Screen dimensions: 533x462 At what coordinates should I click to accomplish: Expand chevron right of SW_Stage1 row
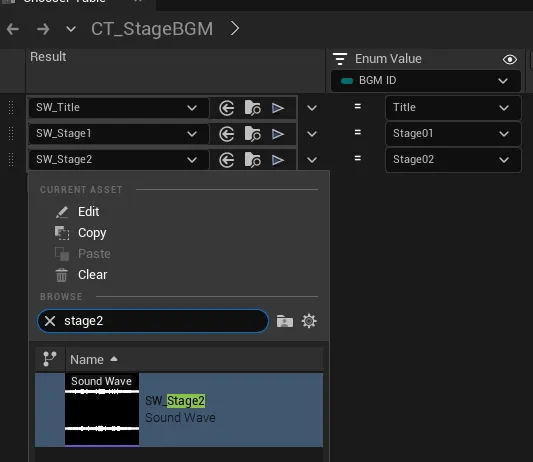click(312, 134)
